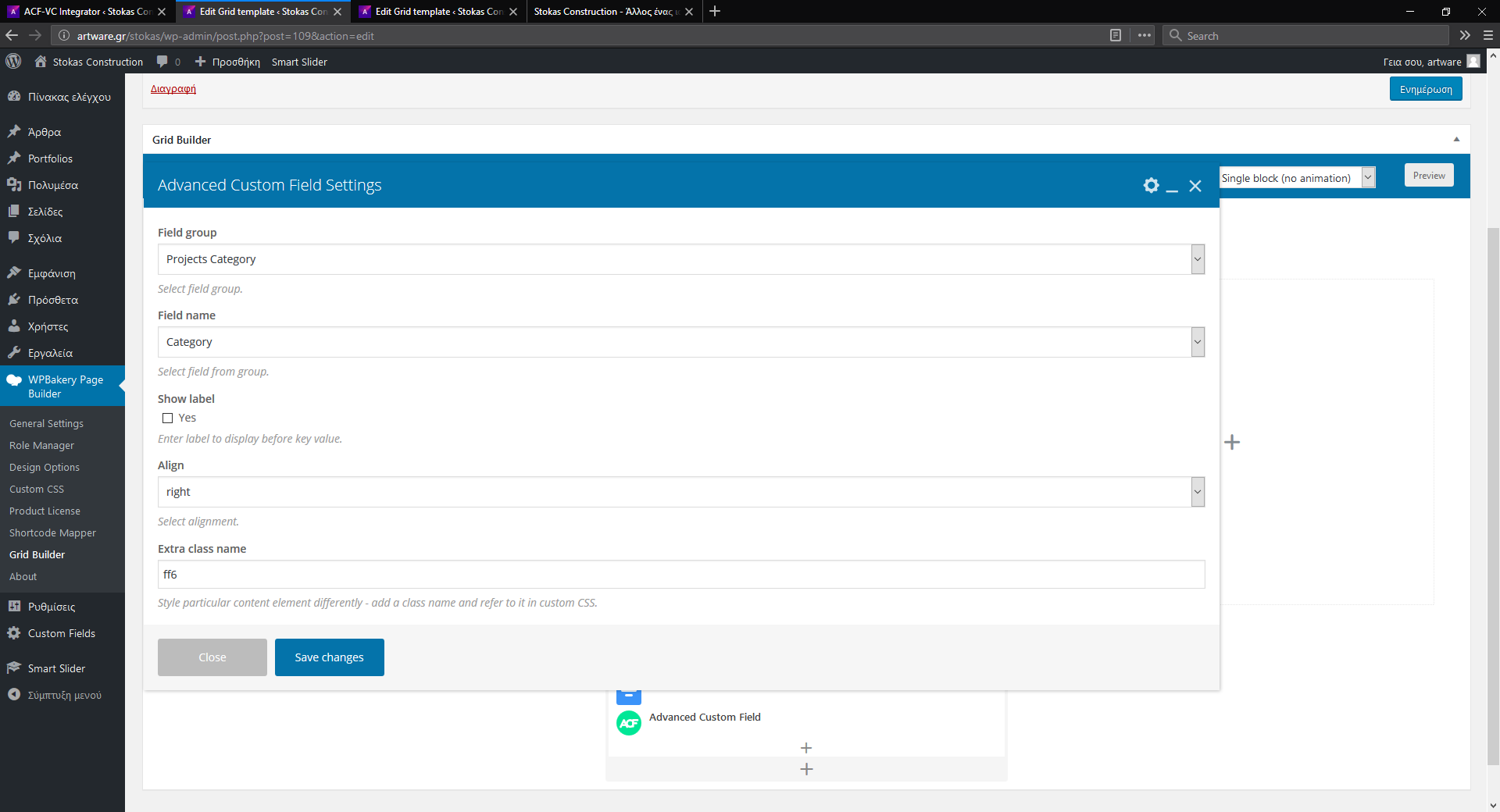Open Shortcode Mapper submenu
This screenshot has height=812, width=1500.
[x=52, y=532]
